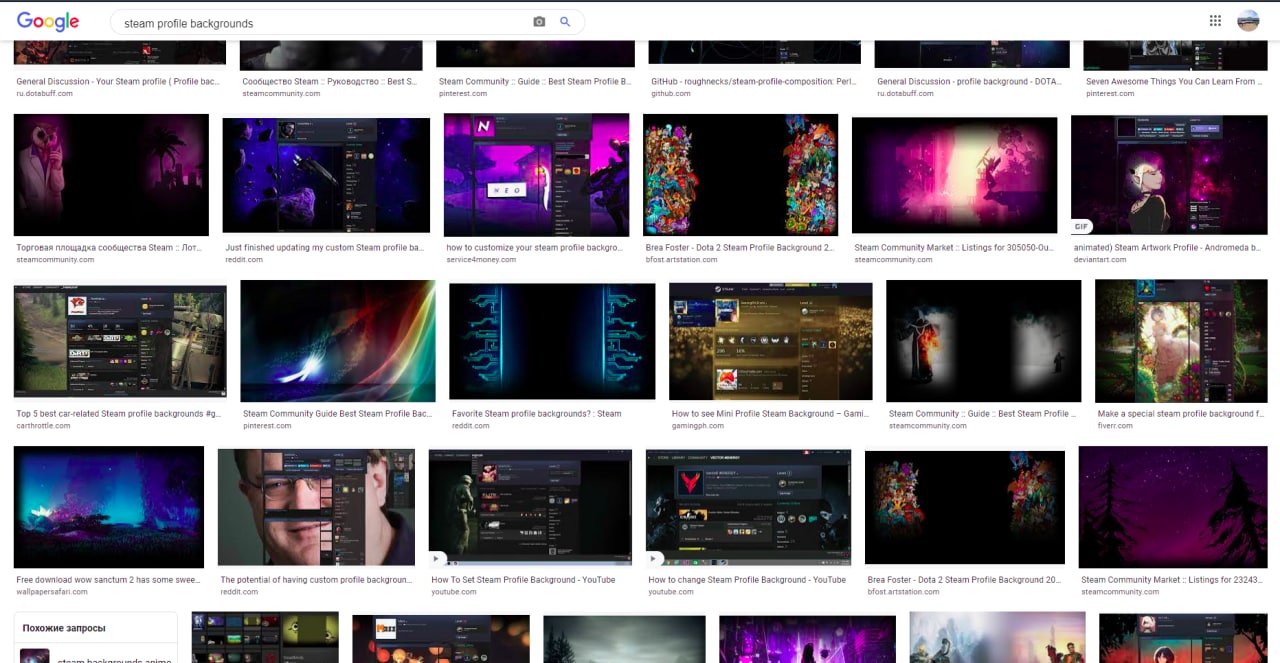Open 'Favorite Steam profile backgrounds? : Steam' caption
This screenshot has height=663, width=1280.
point(536,414)
